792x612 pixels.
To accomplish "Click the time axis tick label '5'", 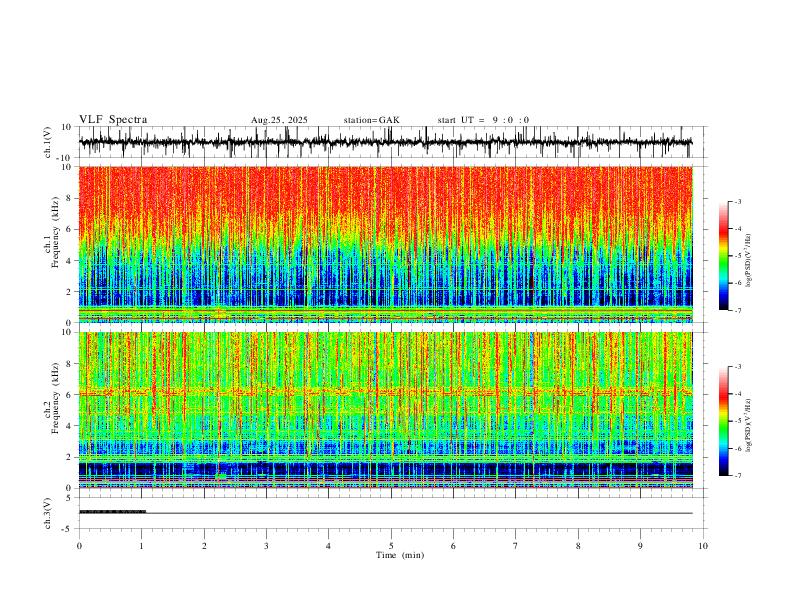I will [x=391, y=546].
